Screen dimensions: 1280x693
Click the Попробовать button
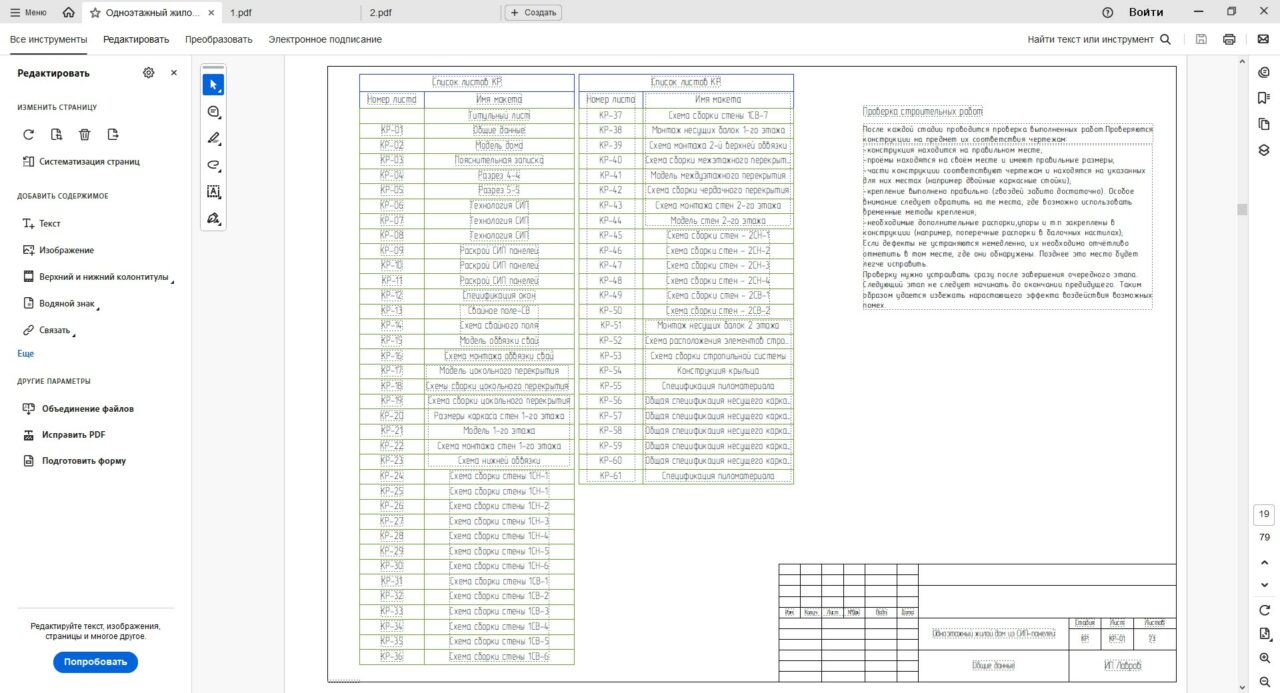tap(96, 662)
